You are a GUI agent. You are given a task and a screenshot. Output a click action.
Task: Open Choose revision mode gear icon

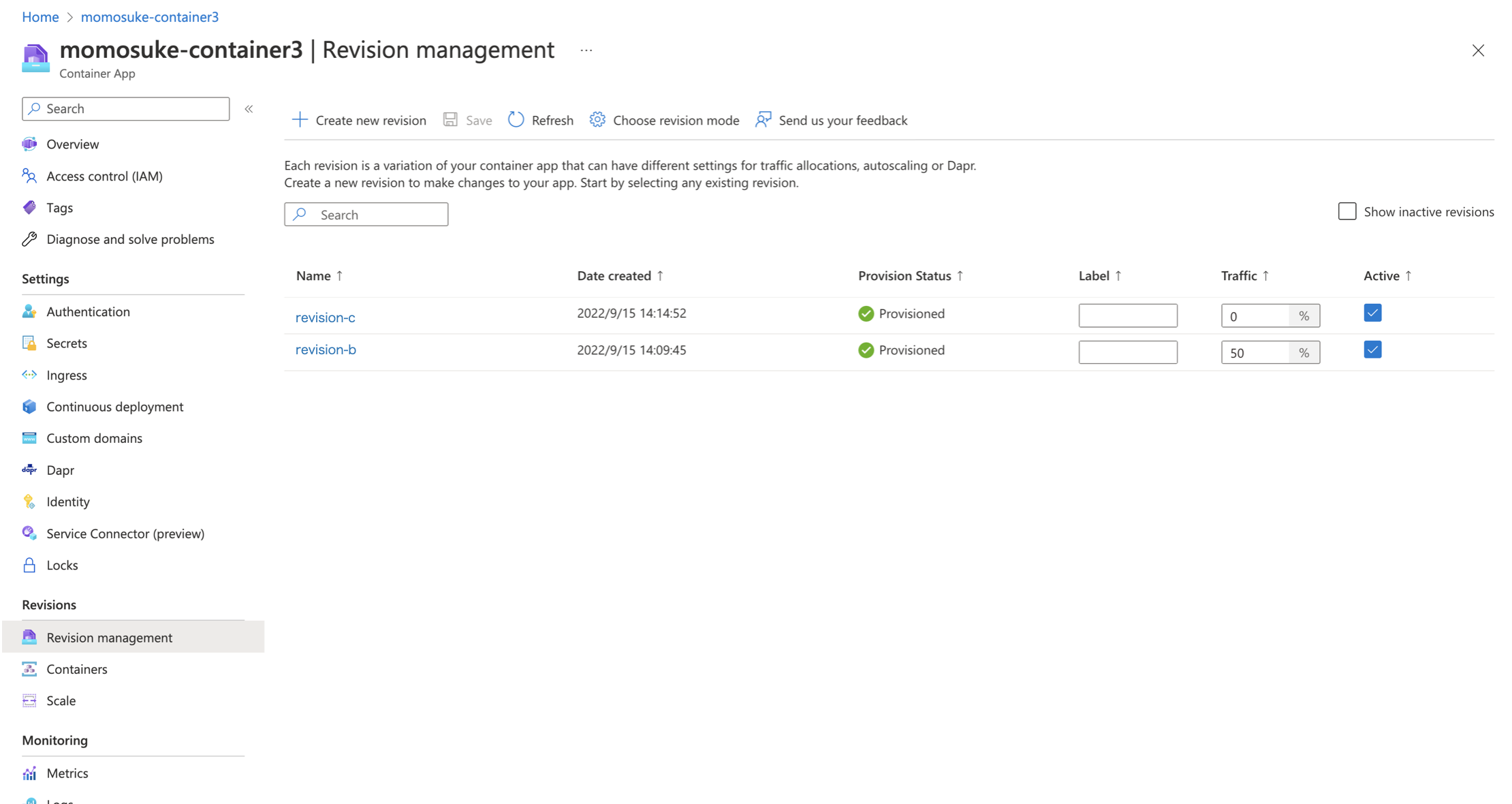(x=597, y=120)
